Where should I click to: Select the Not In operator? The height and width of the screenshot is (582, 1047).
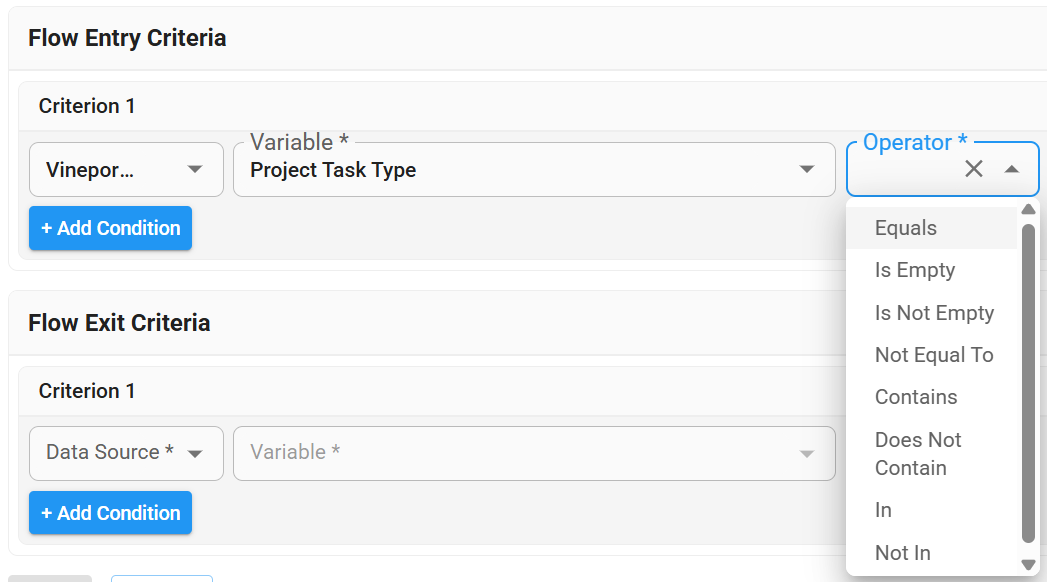(902, 553)
